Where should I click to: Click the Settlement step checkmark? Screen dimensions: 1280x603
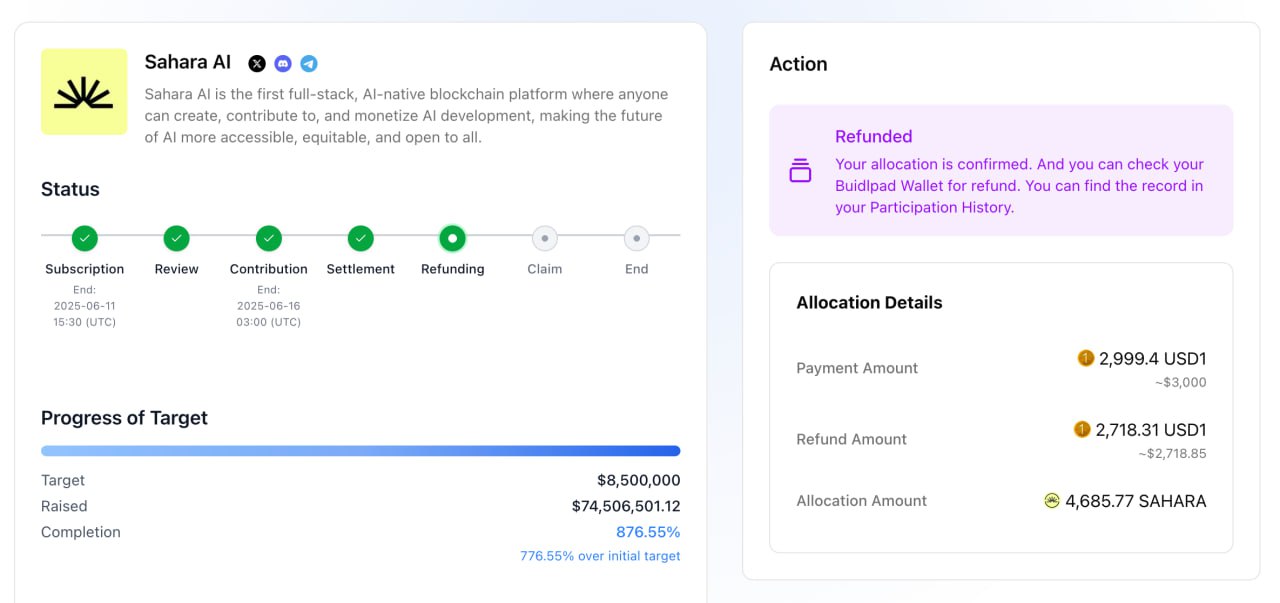click(x=361, y=238)
